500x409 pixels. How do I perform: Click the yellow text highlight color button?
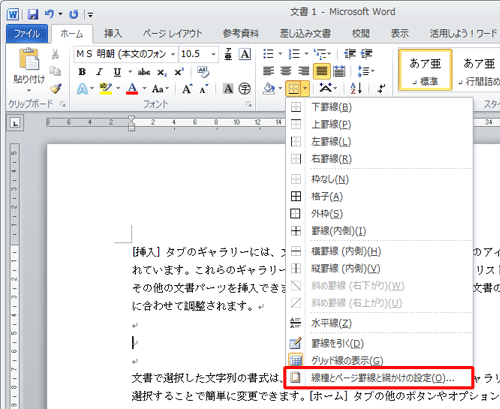click(x=106, y=89)
